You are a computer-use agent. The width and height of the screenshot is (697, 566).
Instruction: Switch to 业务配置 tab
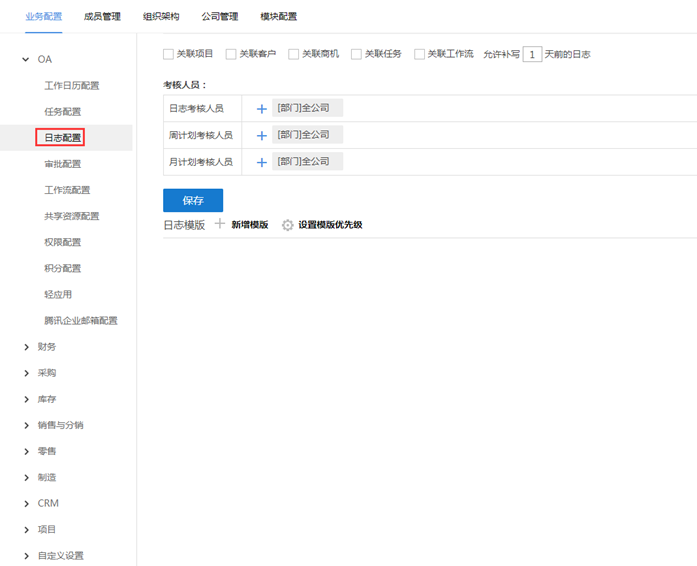[44, 17]
